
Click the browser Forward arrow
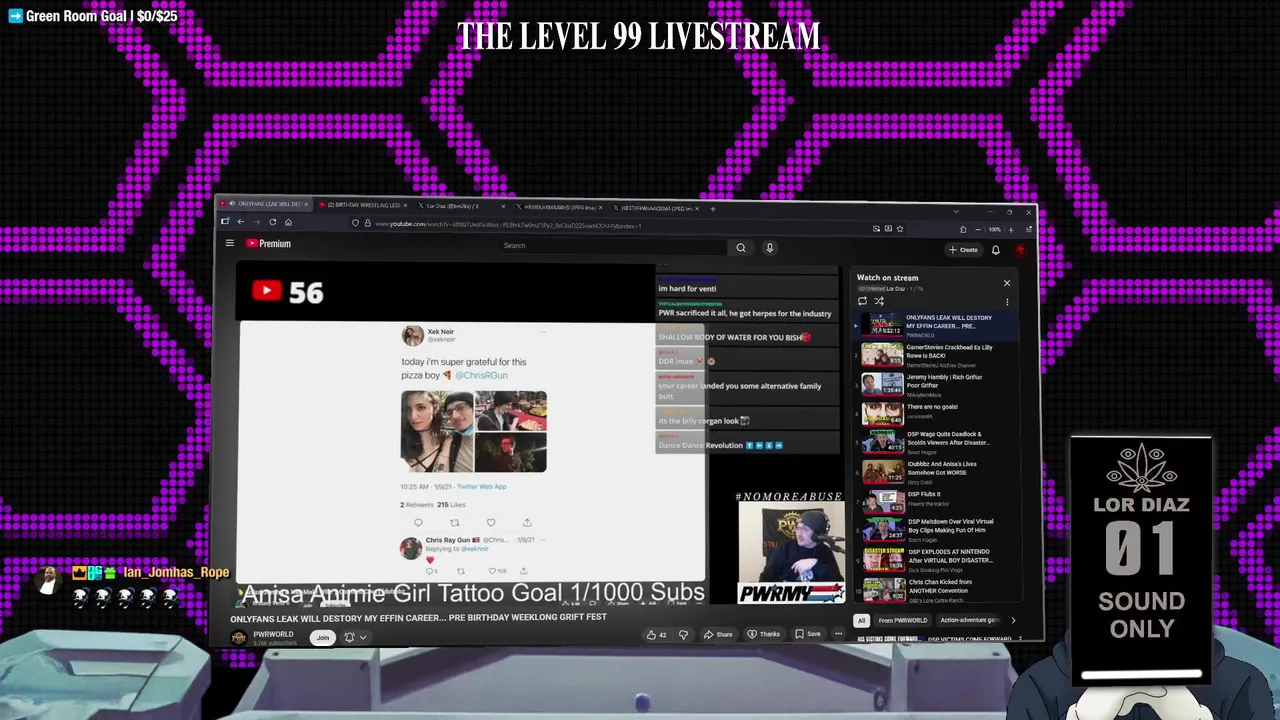point(256,221)
